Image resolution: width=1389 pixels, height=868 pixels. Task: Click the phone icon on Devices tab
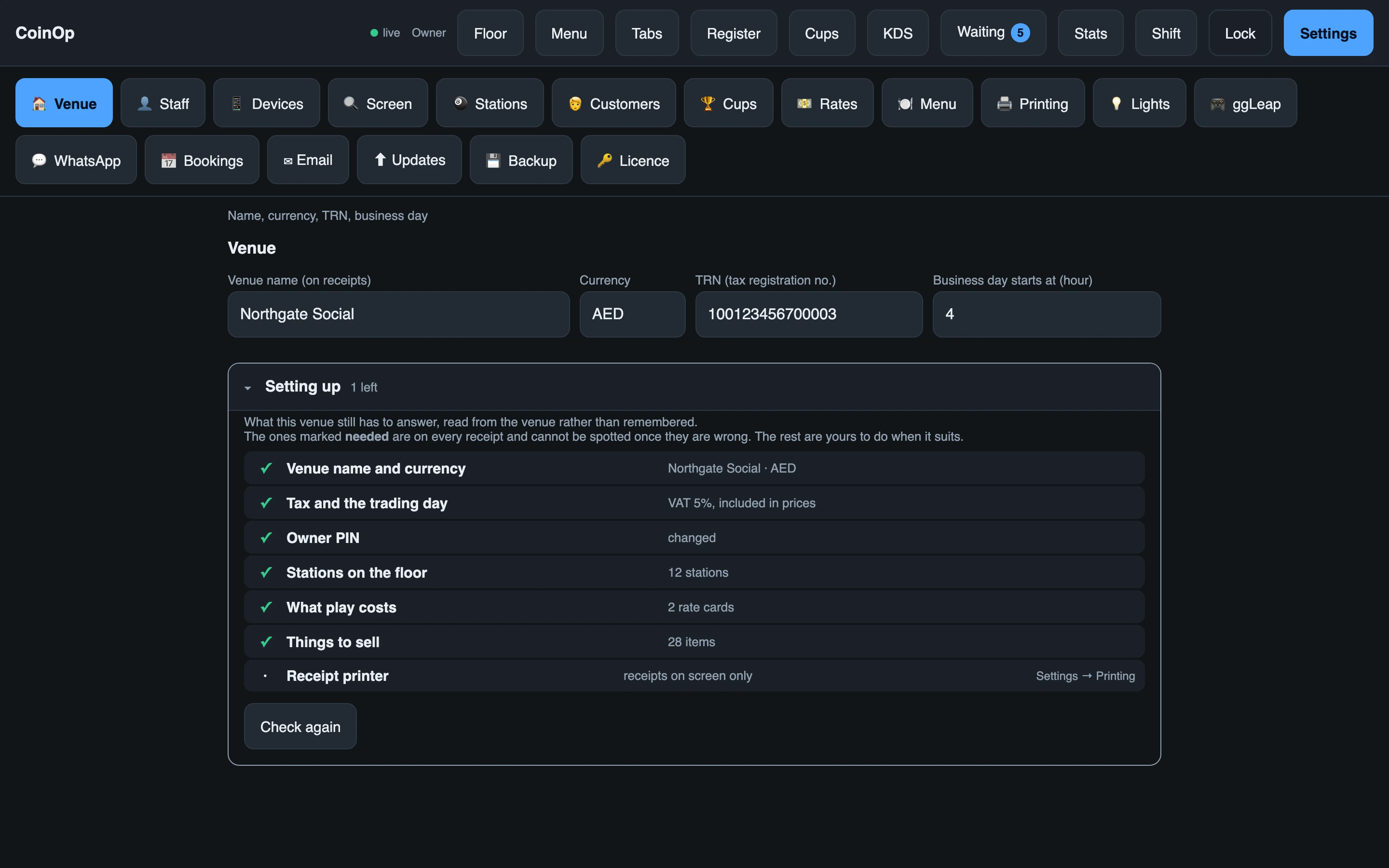coord(236,103)
